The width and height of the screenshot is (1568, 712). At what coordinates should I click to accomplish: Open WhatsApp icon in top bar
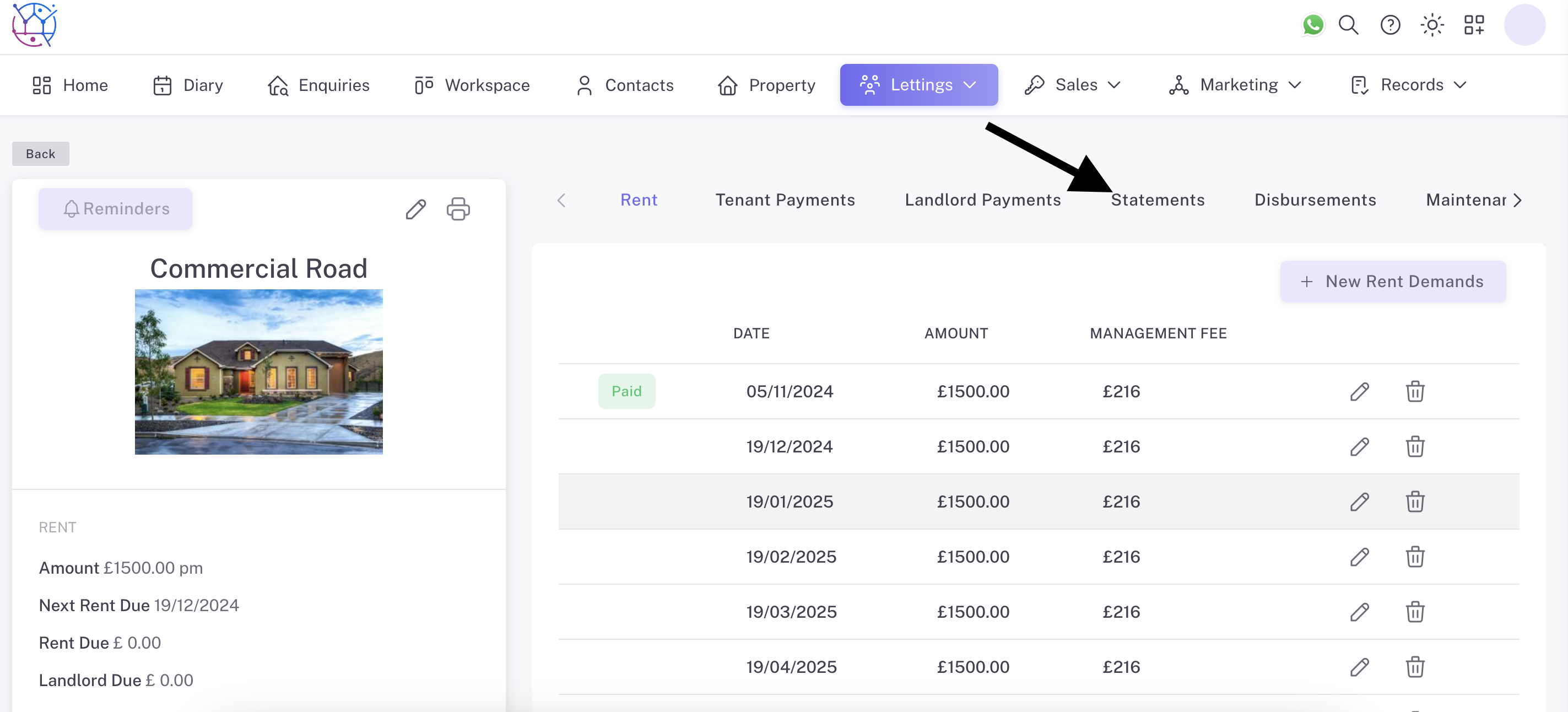coord(1313,25)
